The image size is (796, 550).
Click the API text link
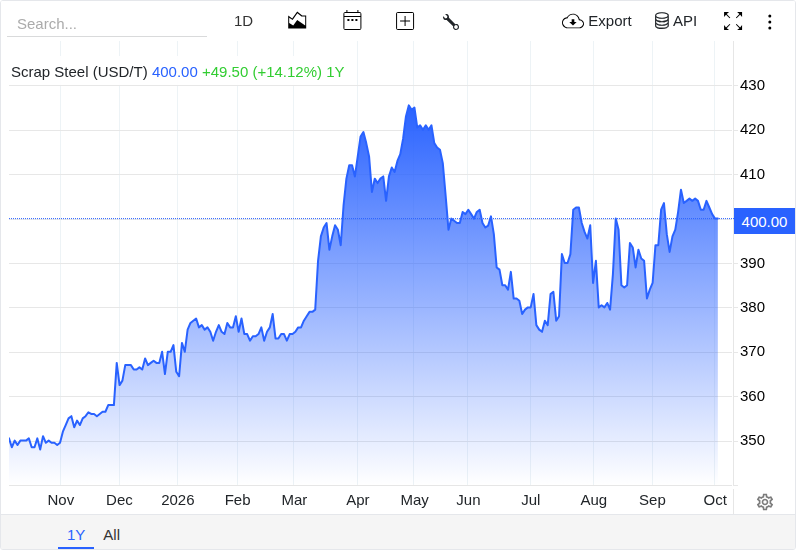[x=685, y=21]
